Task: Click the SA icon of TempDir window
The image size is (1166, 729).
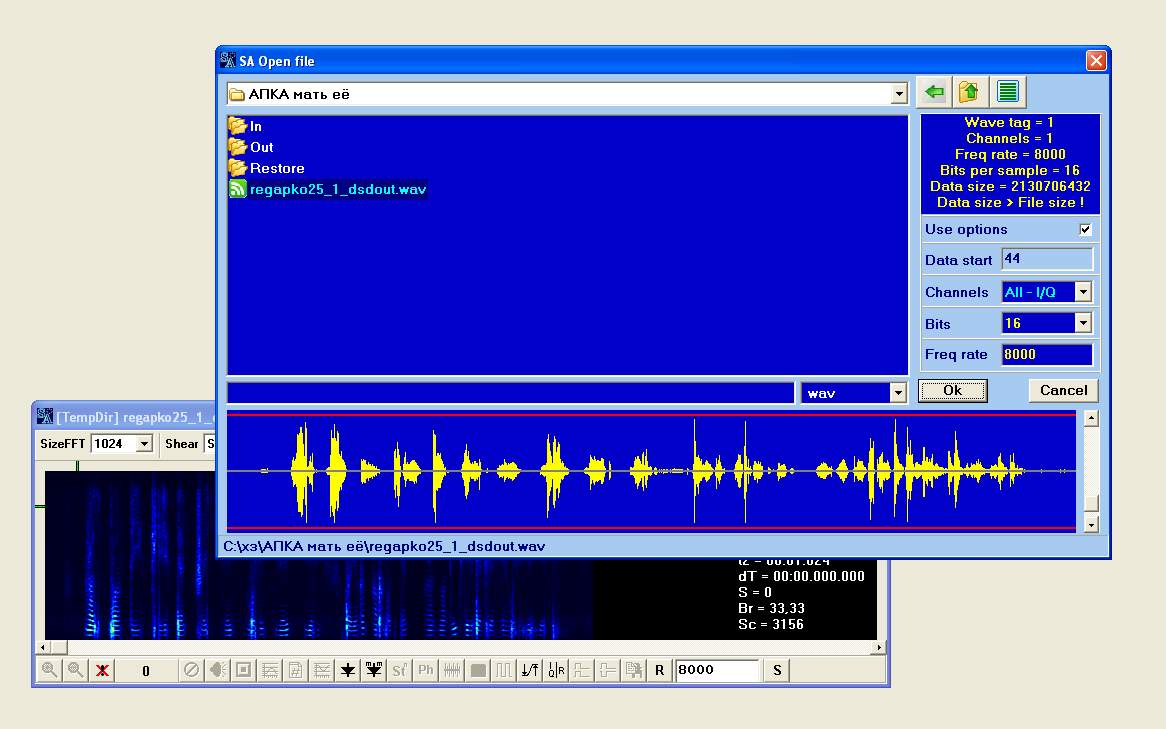Action: point(45,416)
